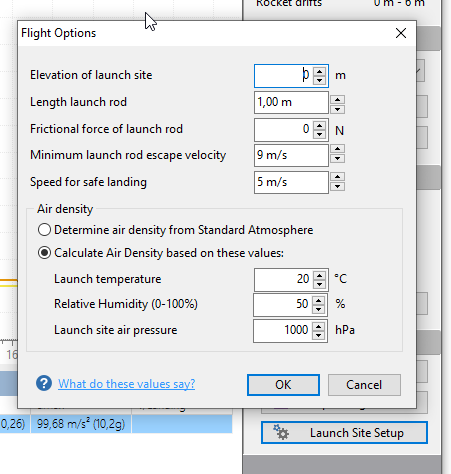This screenshot has width=451, height=474.
Task: Decrease Elevation of launch site value
Action: [320, 80]
